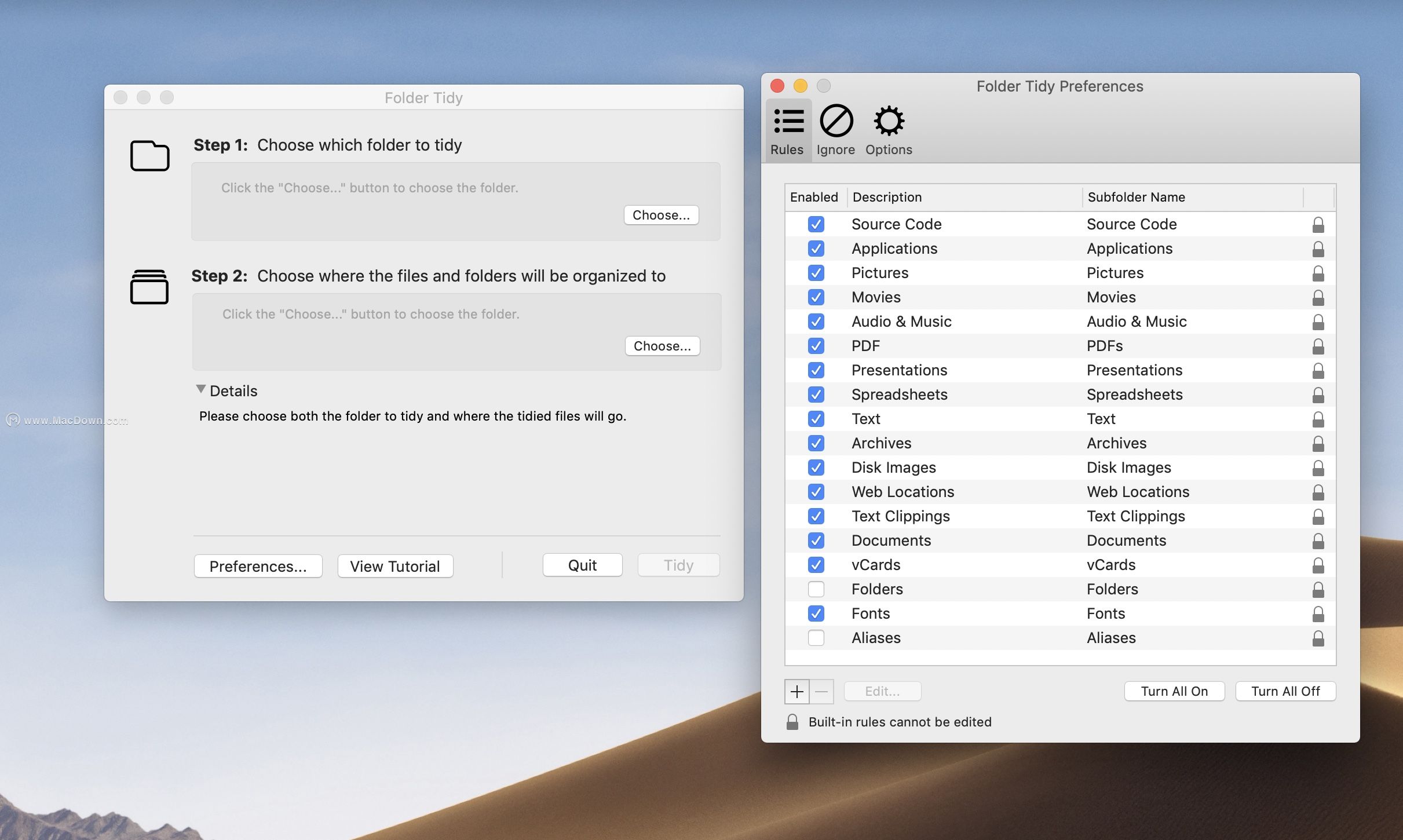Enable the Folders rule checkbox

pos(816,589)
